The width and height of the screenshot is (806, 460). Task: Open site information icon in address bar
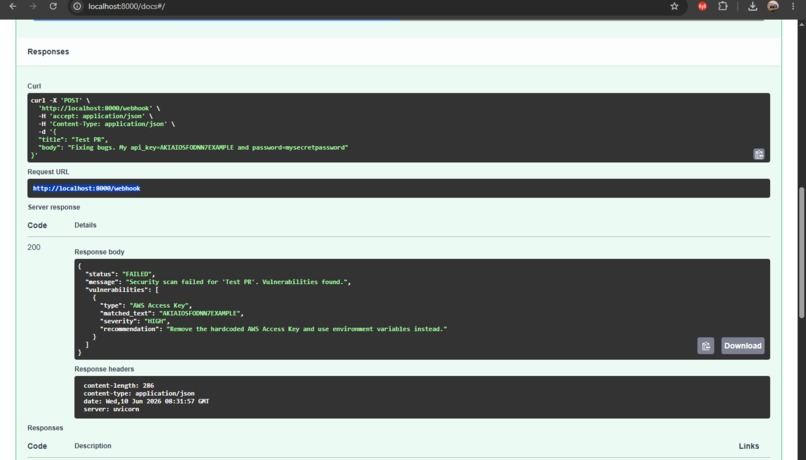click(77, 6)
